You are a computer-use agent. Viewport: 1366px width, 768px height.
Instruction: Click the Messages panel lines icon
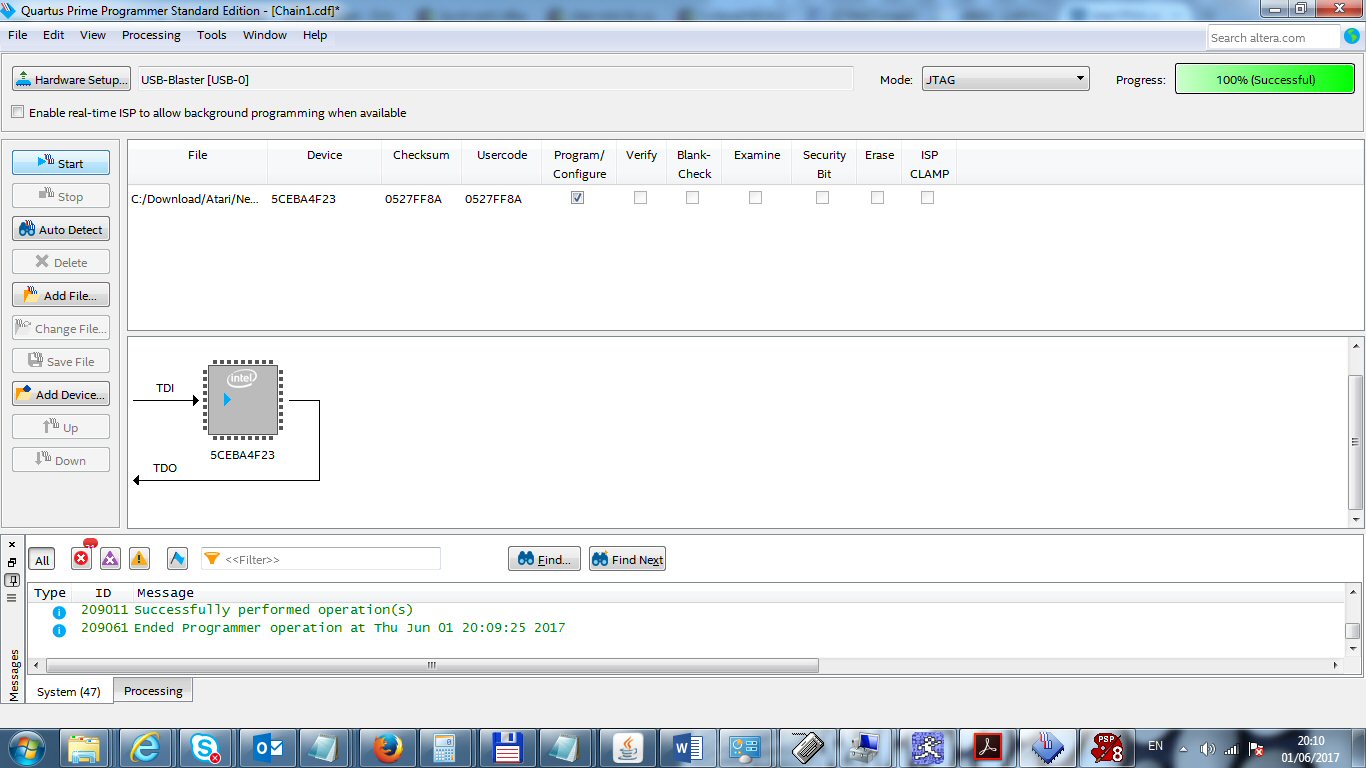(12, 598)
